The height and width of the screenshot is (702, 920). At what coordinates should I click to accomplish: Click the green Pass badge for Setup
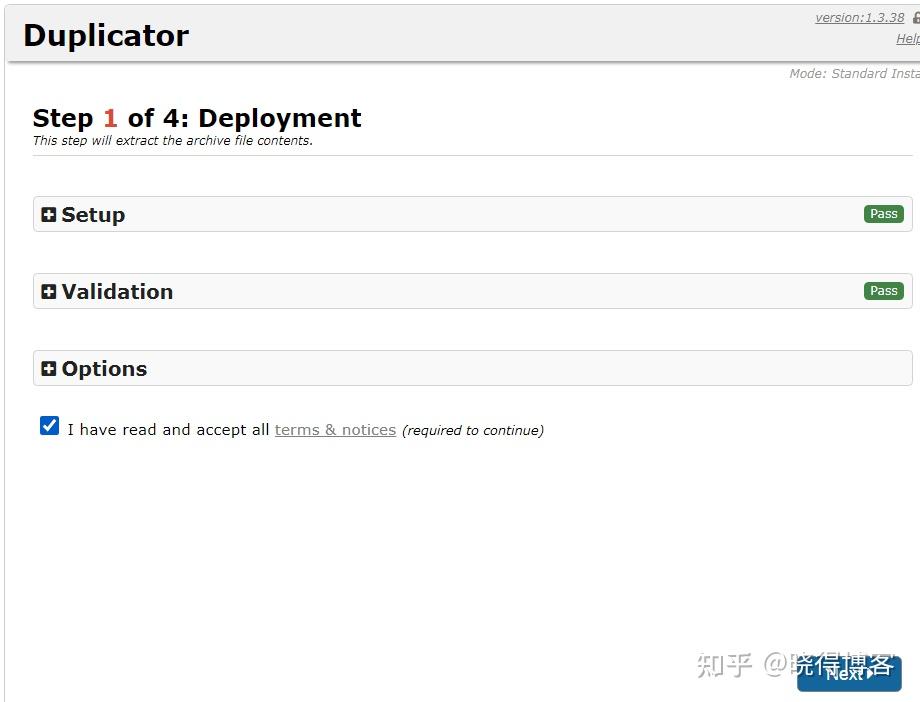pyautogui.click(x=884, y=214)
